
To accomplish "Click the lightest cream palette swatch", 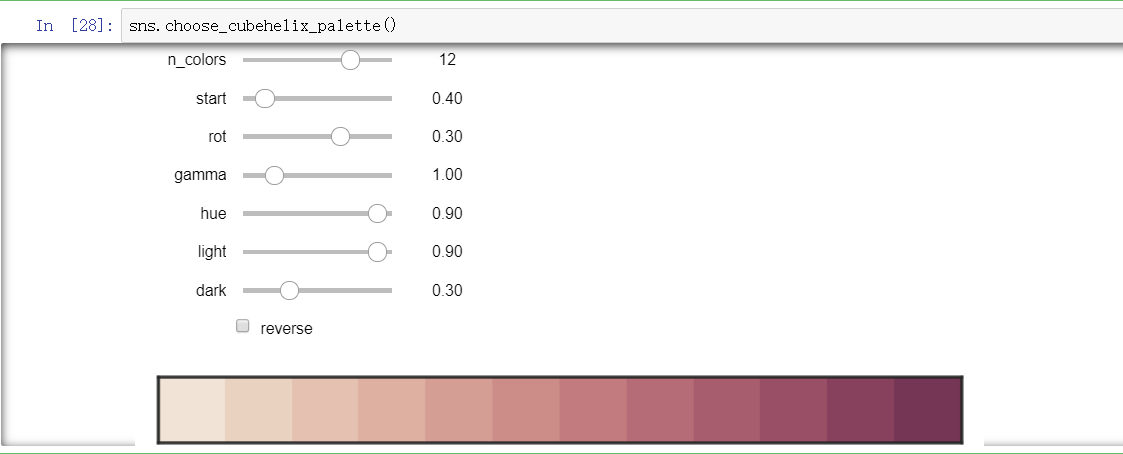I will pos(192,410).
